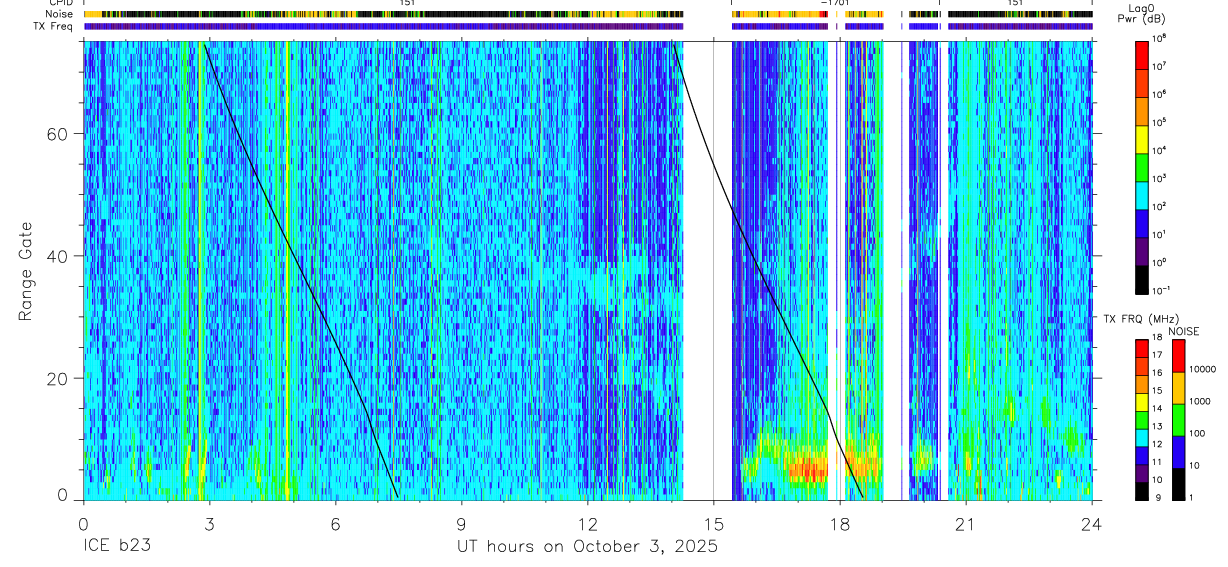
Task: Click the range gate tick label '20'
Action: (59, 378)
